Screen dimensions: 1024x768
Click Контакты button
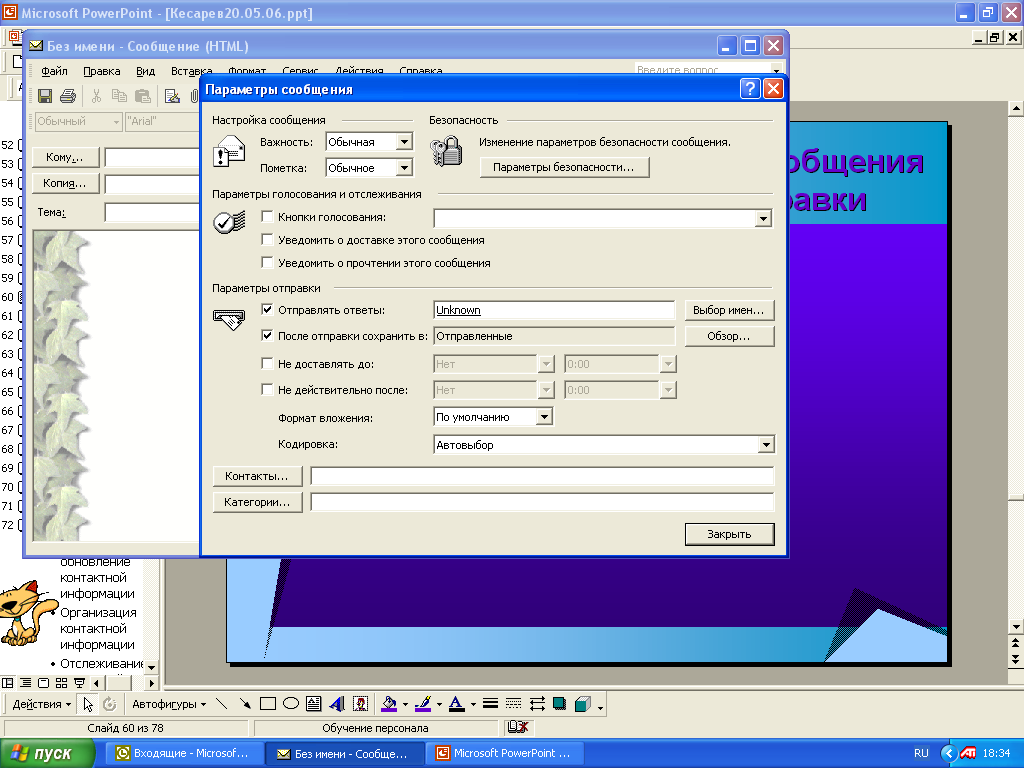(257, 476)
